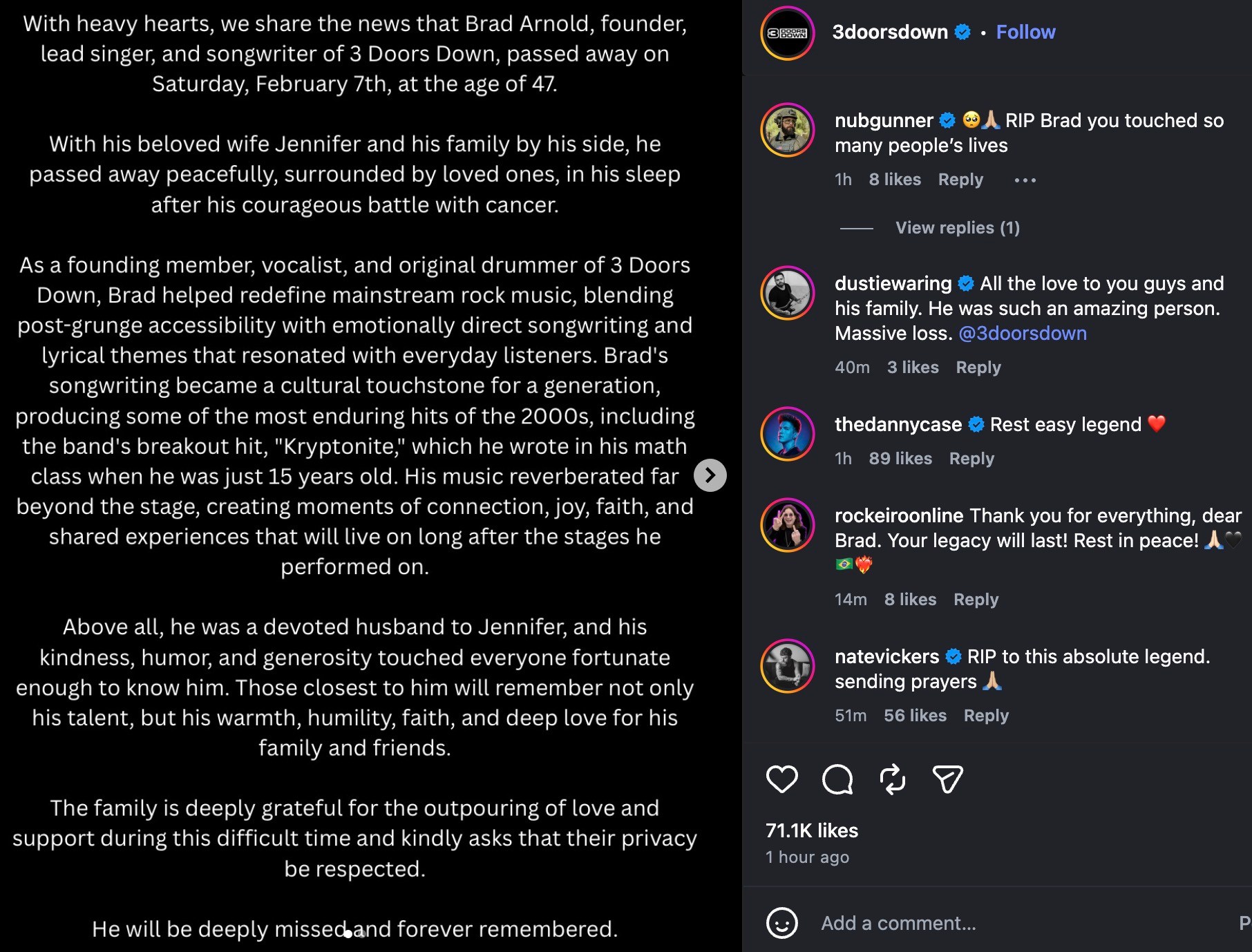Repost using the arrows icon
This screenshot has width=1252, height=952.
(893, 779)
